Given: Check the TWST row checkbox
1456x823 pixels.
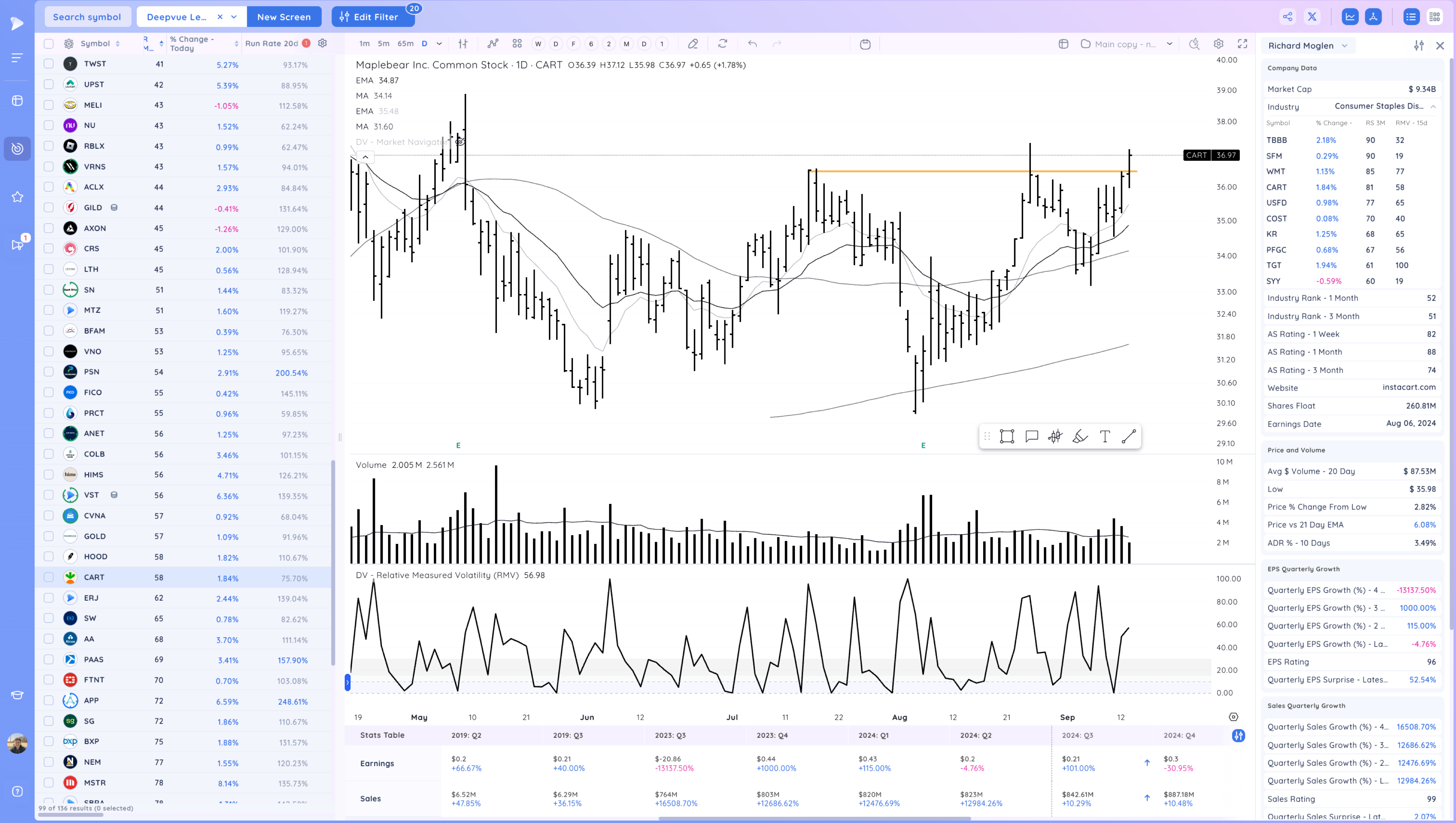Looking at the screenshot, I should (49, 64).
